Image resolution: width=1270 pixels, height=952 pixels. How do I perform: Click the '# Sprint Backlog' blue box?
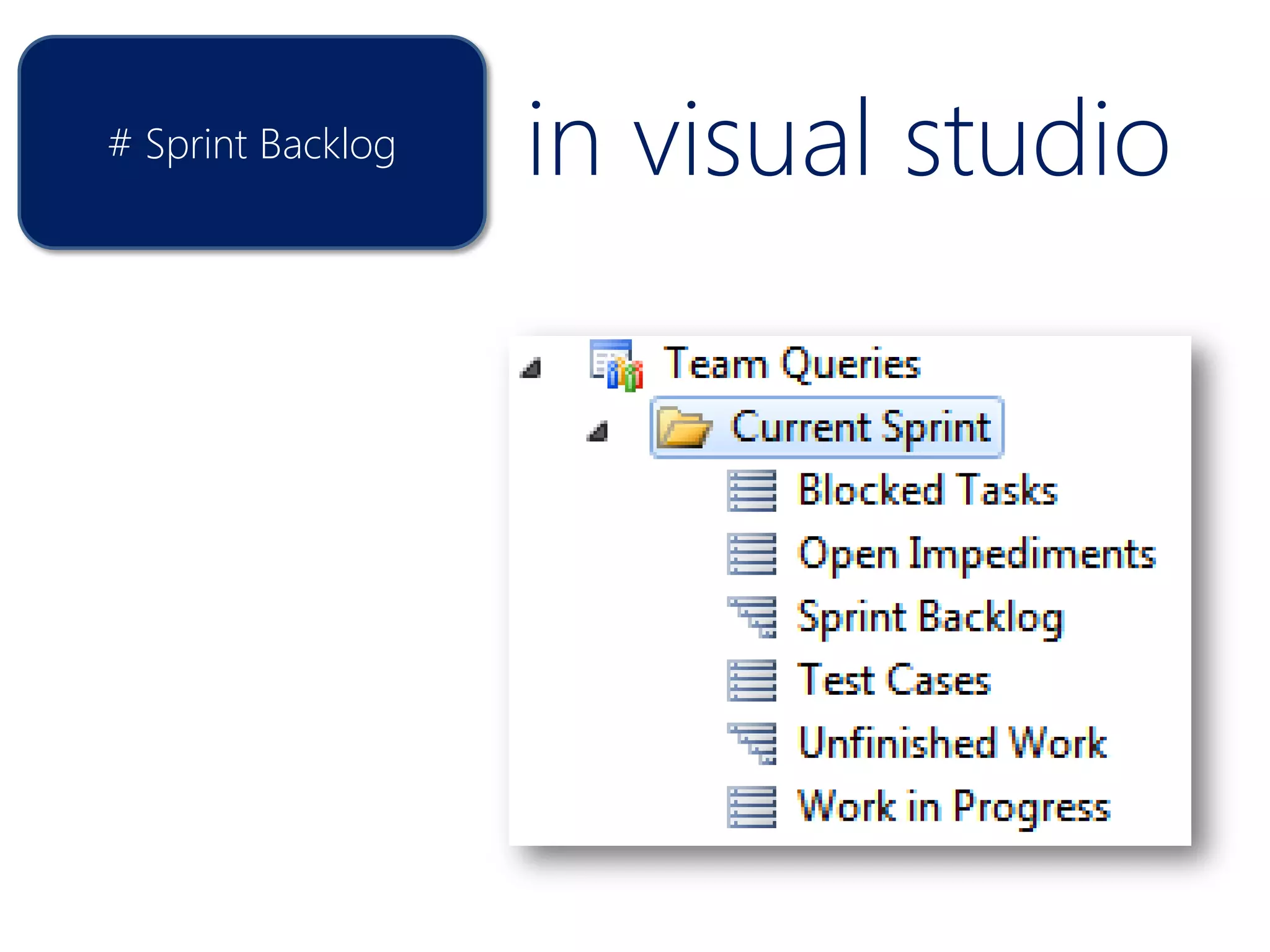click(x=252, y=143)
